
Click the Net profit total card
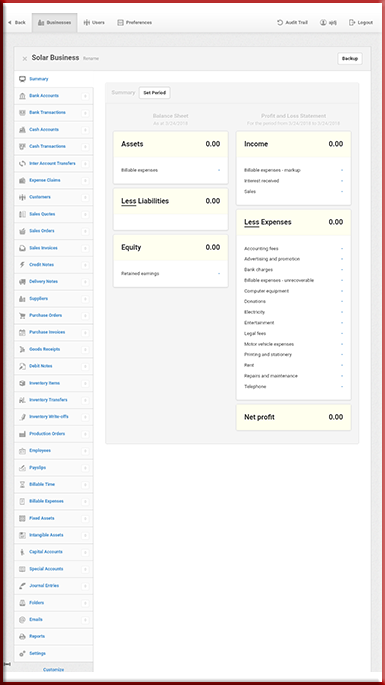(x=293, y=417)
